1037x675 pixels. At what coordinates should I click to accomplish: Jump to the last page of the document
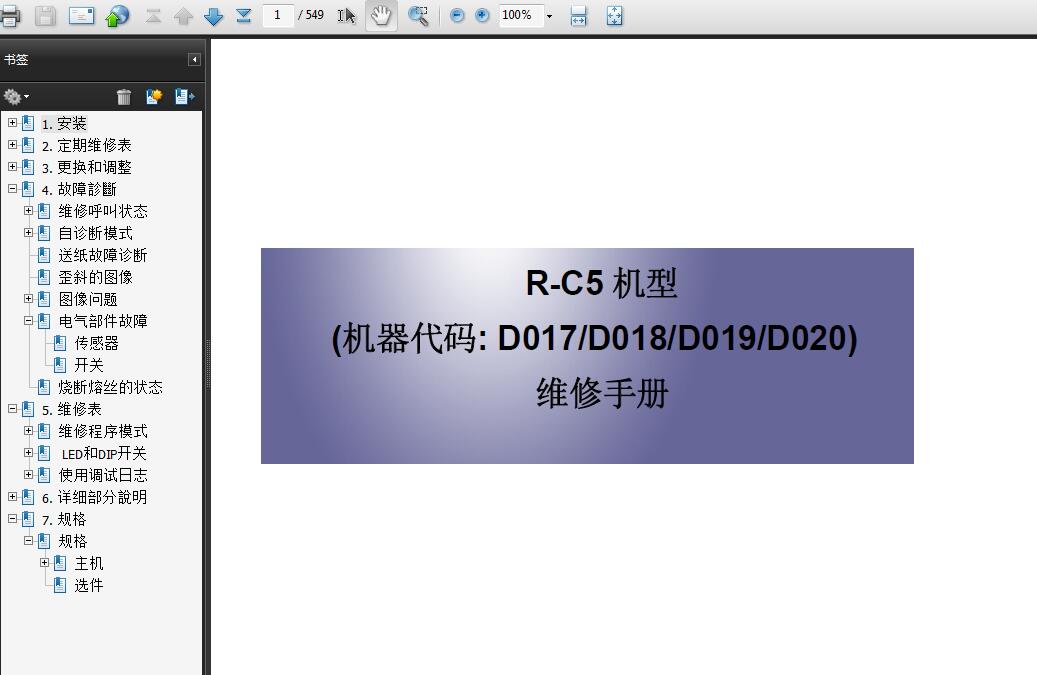coord(243,16)
